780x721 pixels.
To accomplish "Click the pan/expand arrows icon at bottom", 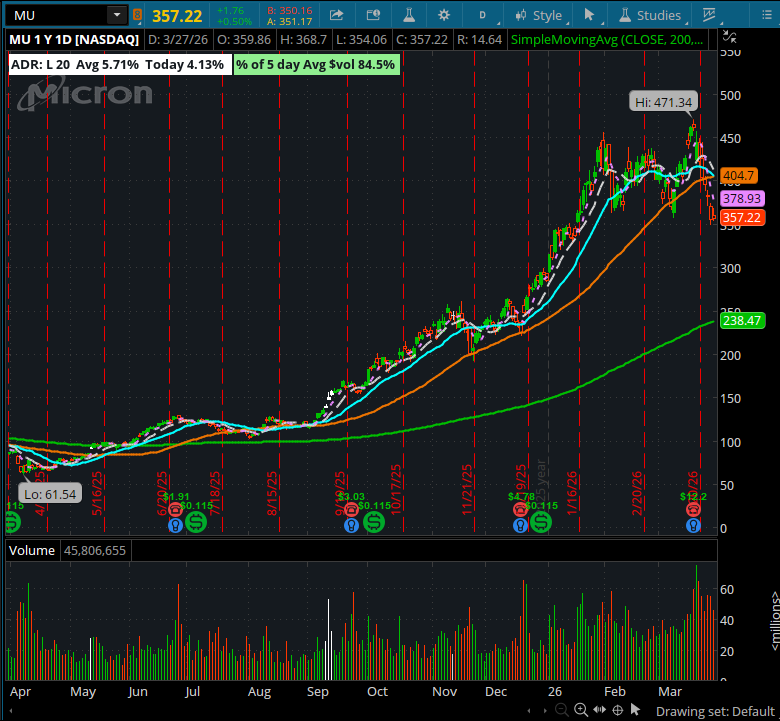I will 599,710.
